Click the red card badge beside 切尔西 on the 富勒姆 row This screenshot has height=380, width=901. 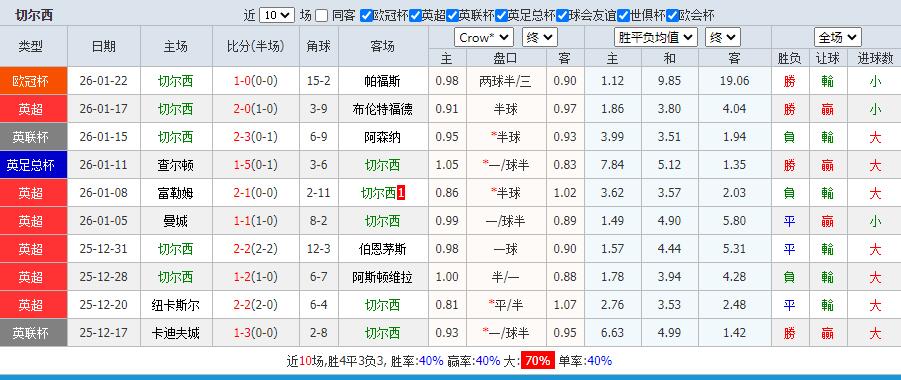click(401, 193)
